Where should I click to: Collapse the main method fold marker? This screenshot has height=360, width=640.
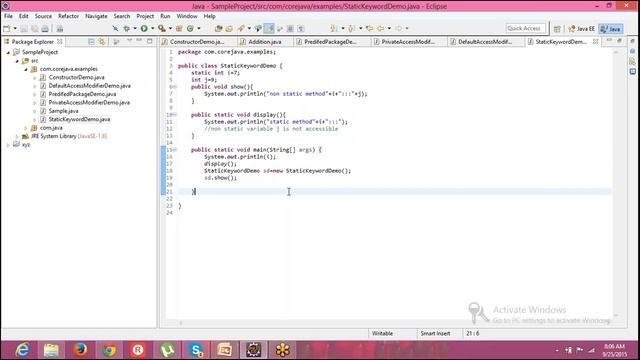coord(175,150)
